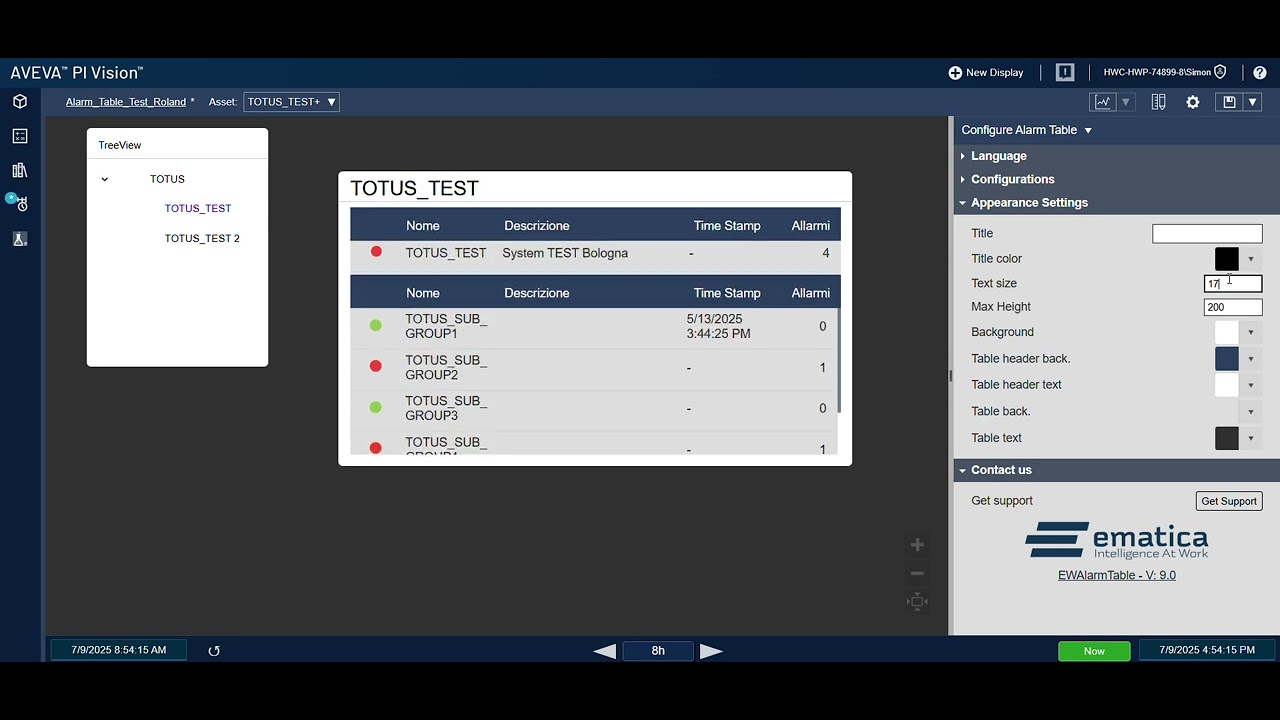Open Table header text color dropdown arrow
The width and height of the screenshot is (1280, 720).
pyautogui.click(x=1250, y=385)
